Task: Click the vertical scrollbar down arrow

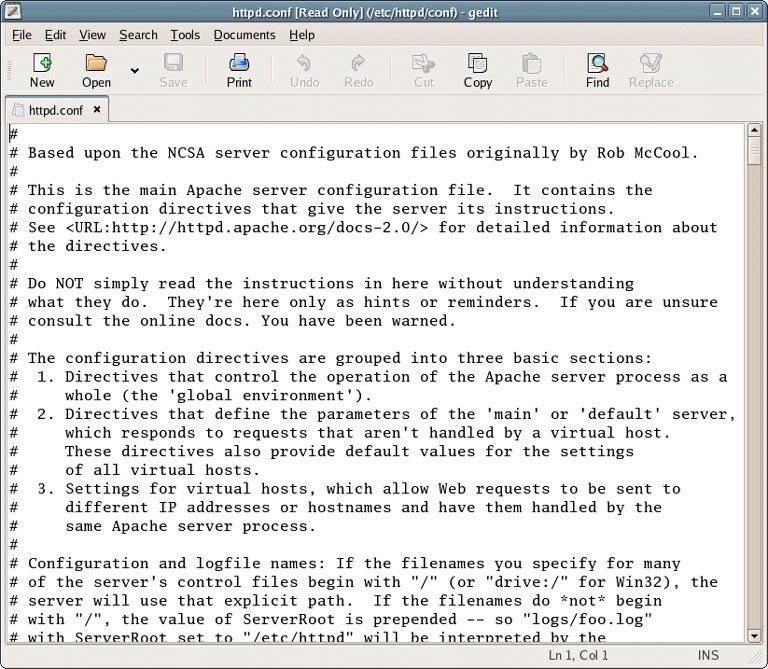Action: [x=754, y=635]
